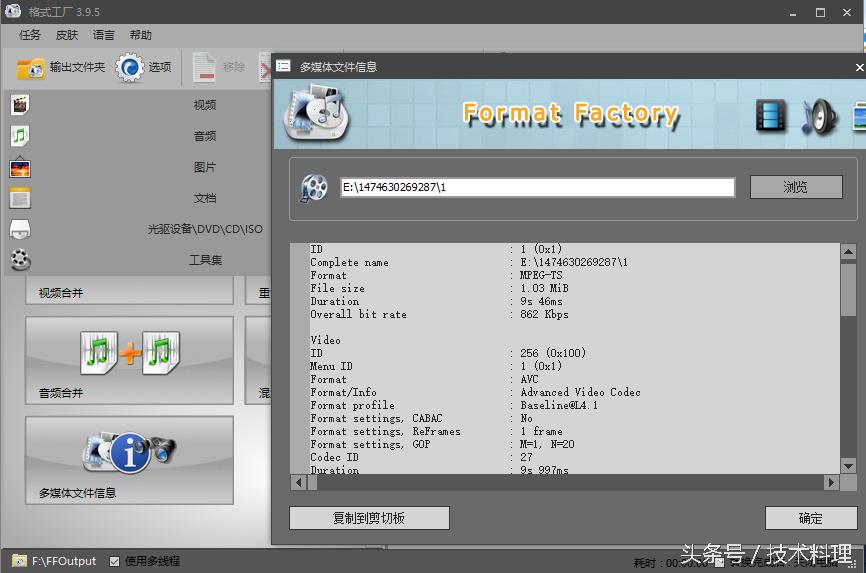866x573 pixels.
Task: Open 选项 options gear icon
Action: [x=131, y=68]
